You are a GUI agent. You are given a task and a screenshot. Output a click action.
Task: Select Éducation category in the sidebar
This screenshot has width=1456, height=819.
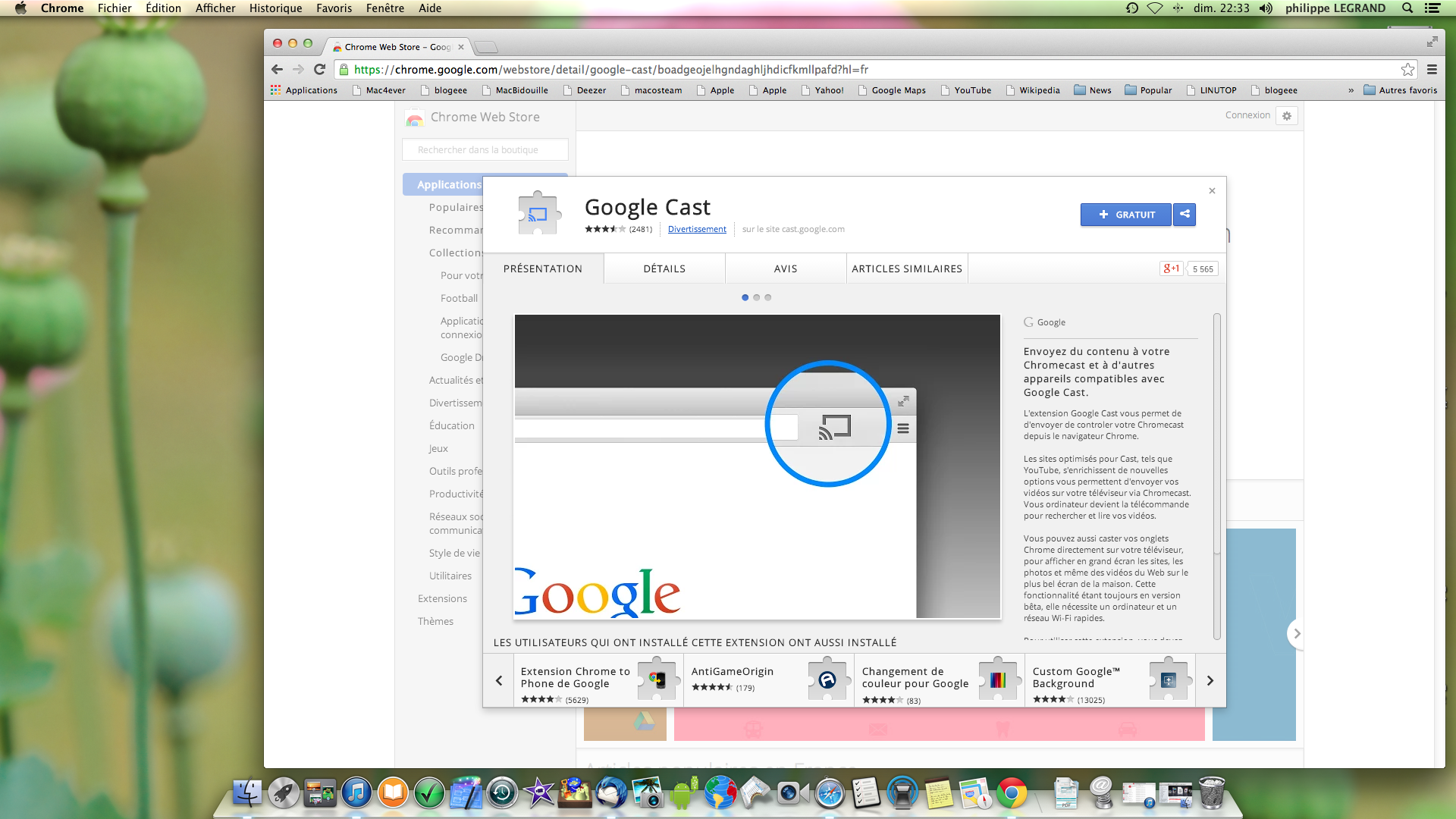452,425
